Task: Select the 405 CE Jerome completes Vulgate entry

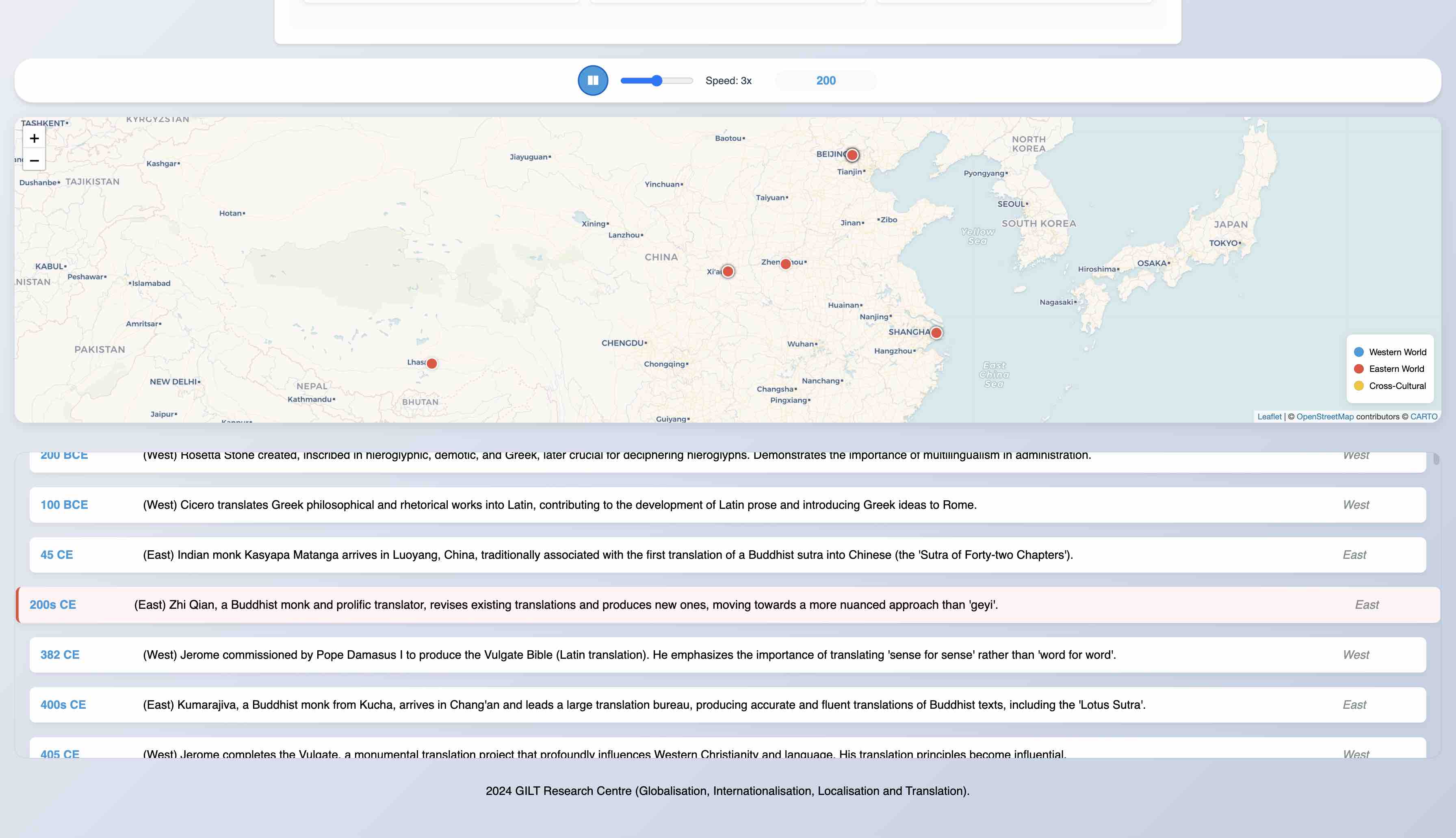Action: pyautogui.click(x=728, y=748)
